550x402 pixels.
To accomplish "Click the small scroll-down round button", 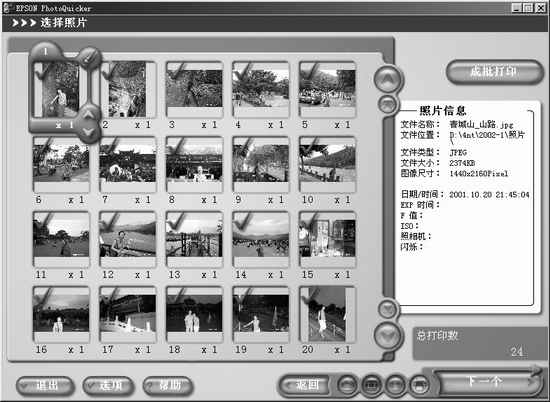I will pyautogui.click(x=388, y=309).
